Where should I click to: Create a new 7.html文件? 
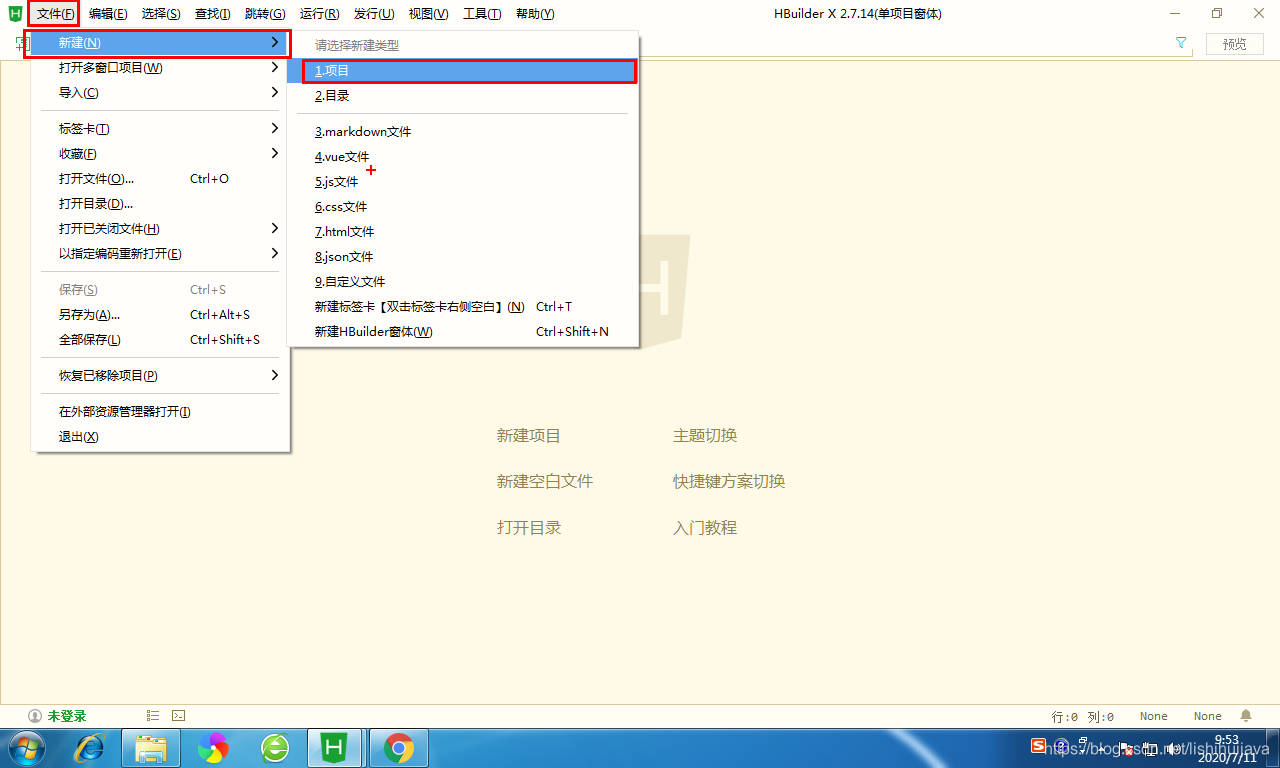click(x=463, y=232)
